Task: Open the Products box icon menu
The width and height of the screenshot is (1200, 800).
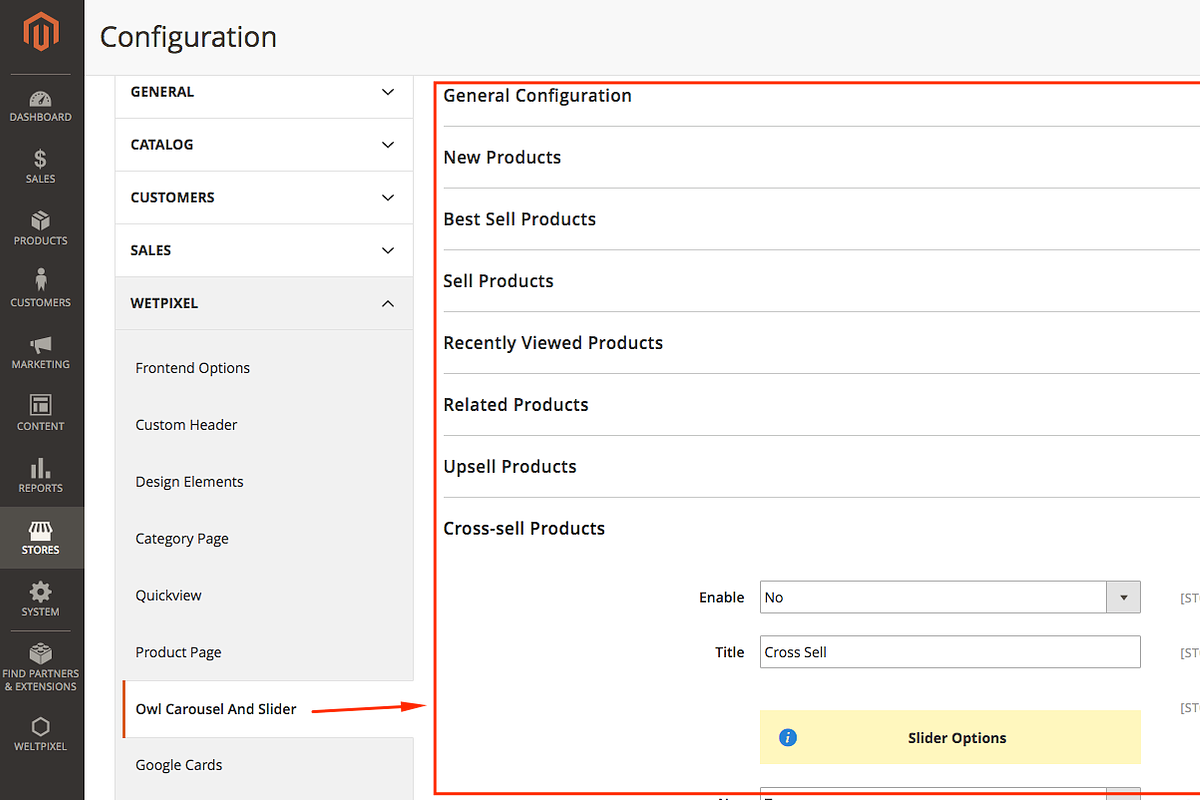Action: 41,229
